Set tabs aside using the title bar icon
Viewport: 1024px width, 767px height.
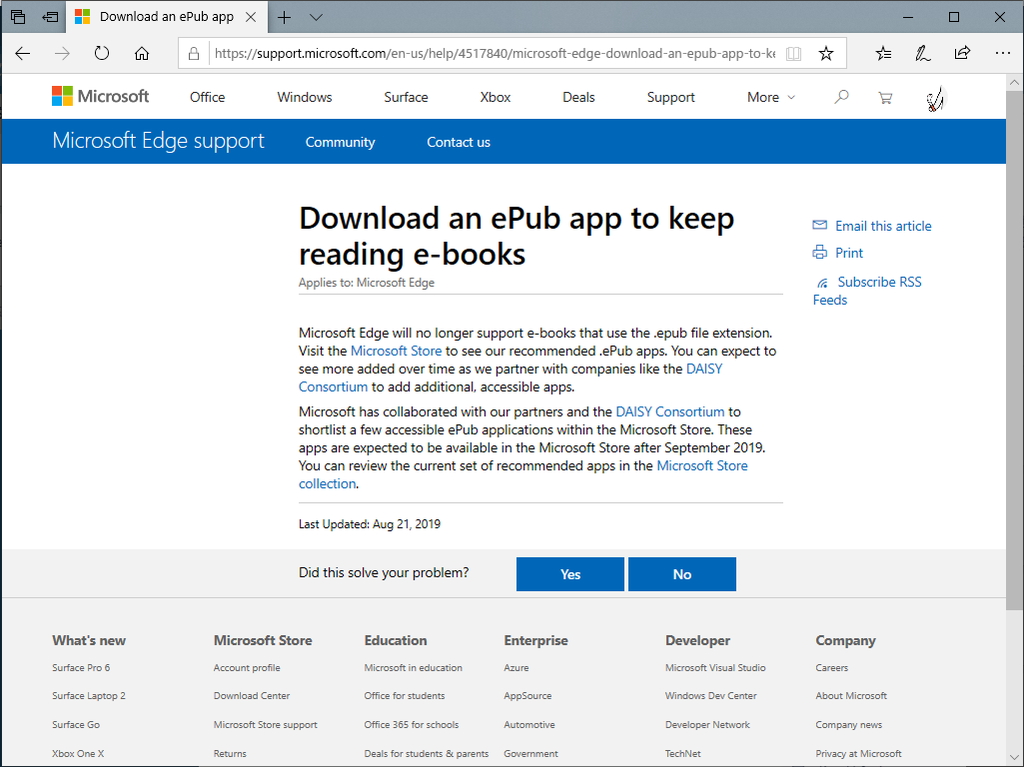[50, 17]
